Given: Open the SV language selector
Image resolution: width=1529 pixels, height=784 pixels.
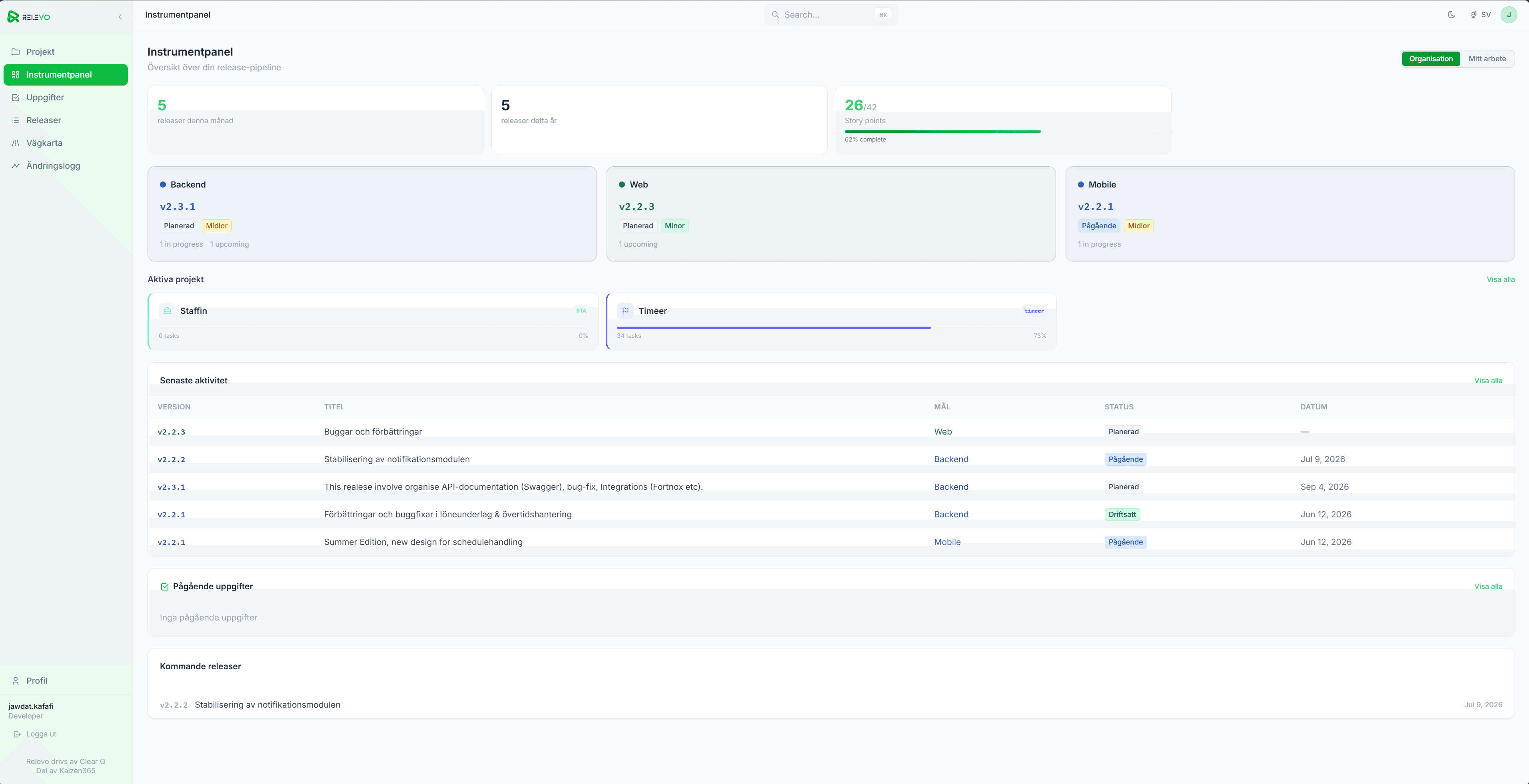Looking at the screenshot, I should [1480, 15].
